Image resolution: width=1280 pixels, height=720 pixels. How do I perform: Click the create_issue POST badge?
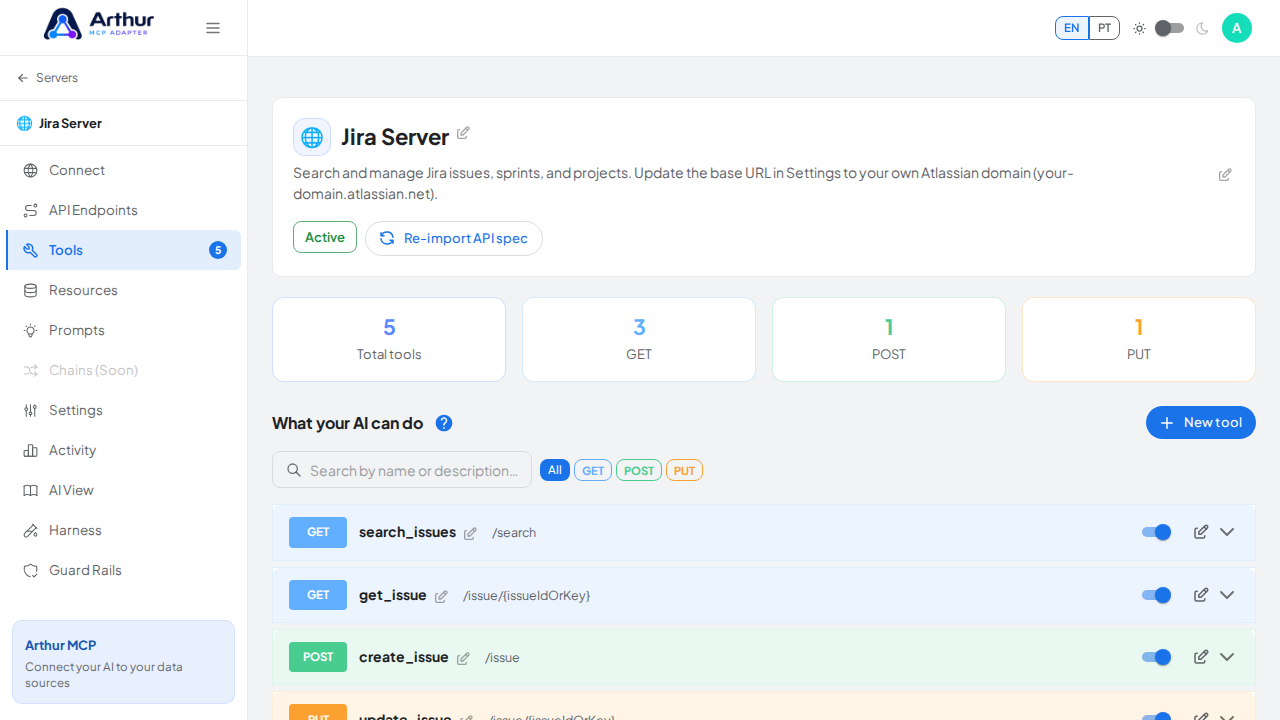point(318,657)
